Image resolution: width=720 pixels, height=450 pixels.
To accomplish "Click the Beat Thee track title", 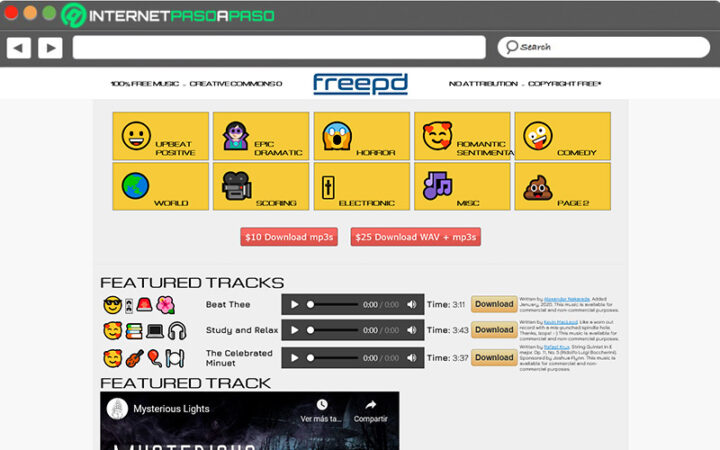I will (x=228, y=304).
